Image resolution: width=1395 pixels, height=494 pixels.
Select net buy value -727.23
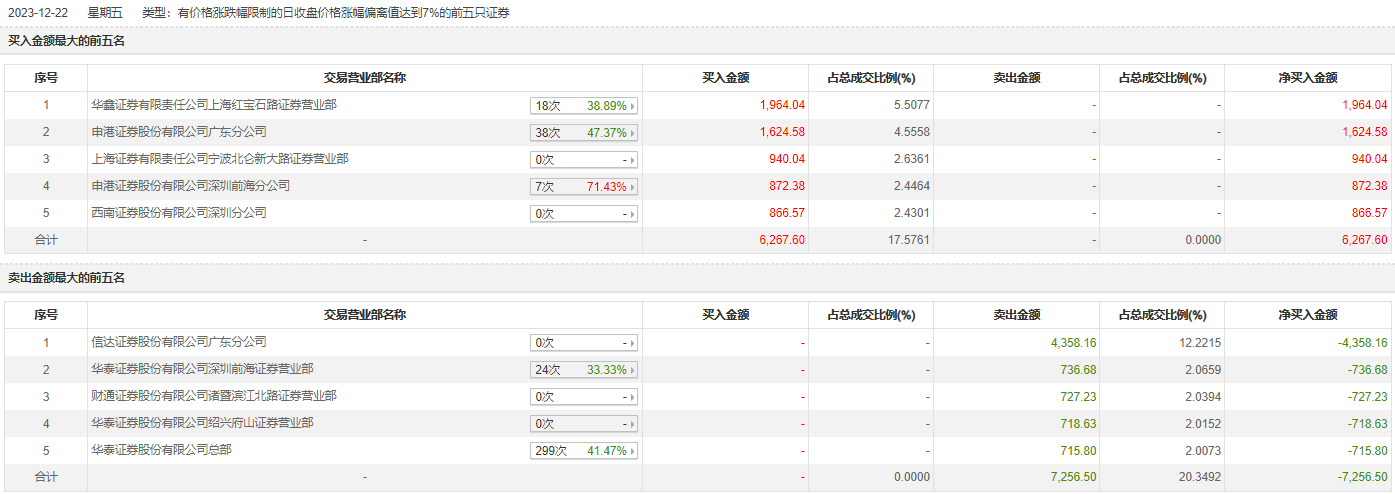[1366, 395]
